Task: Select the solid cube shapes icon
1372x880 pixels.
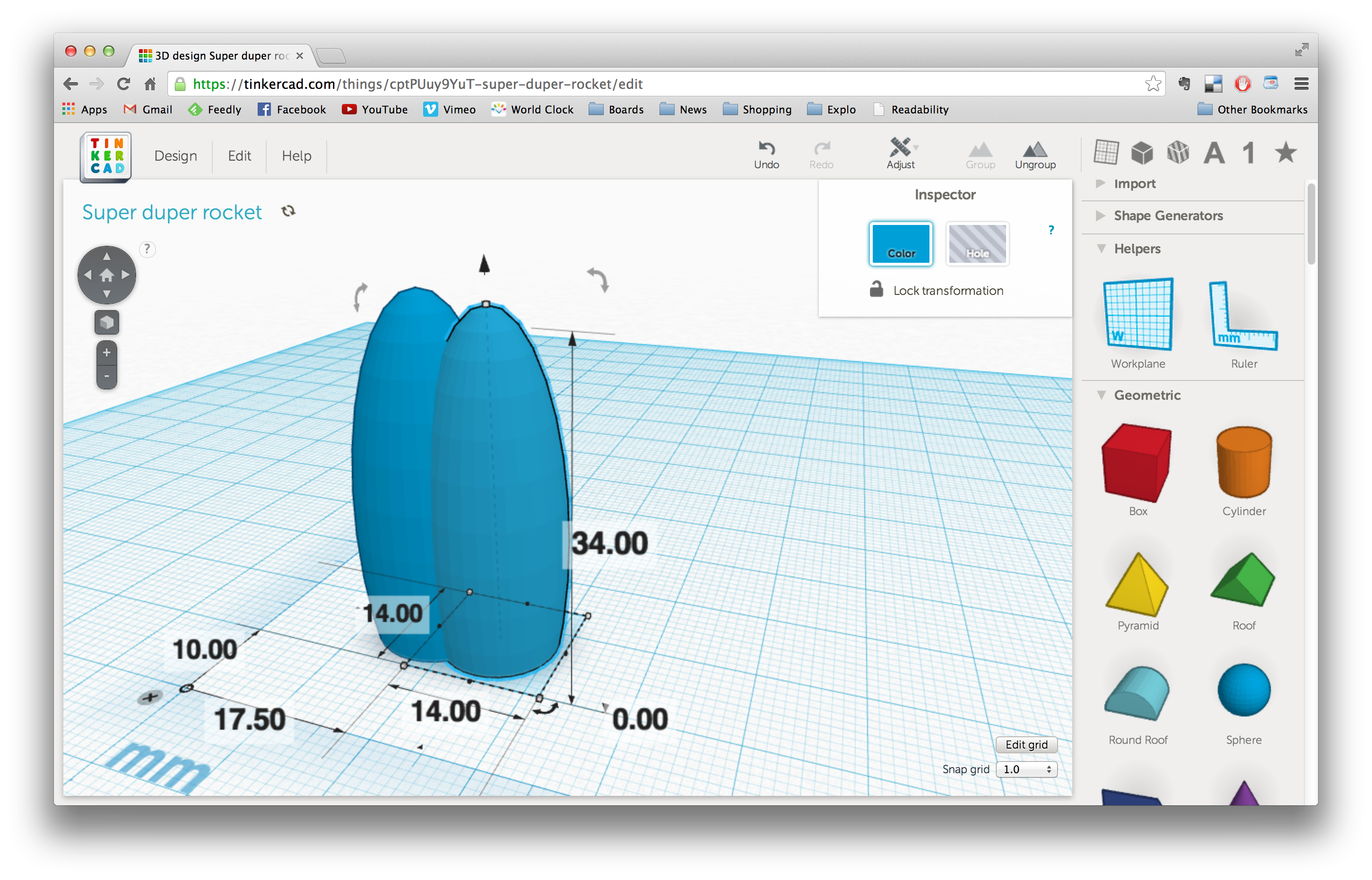Action: (x=1142, y=153)
